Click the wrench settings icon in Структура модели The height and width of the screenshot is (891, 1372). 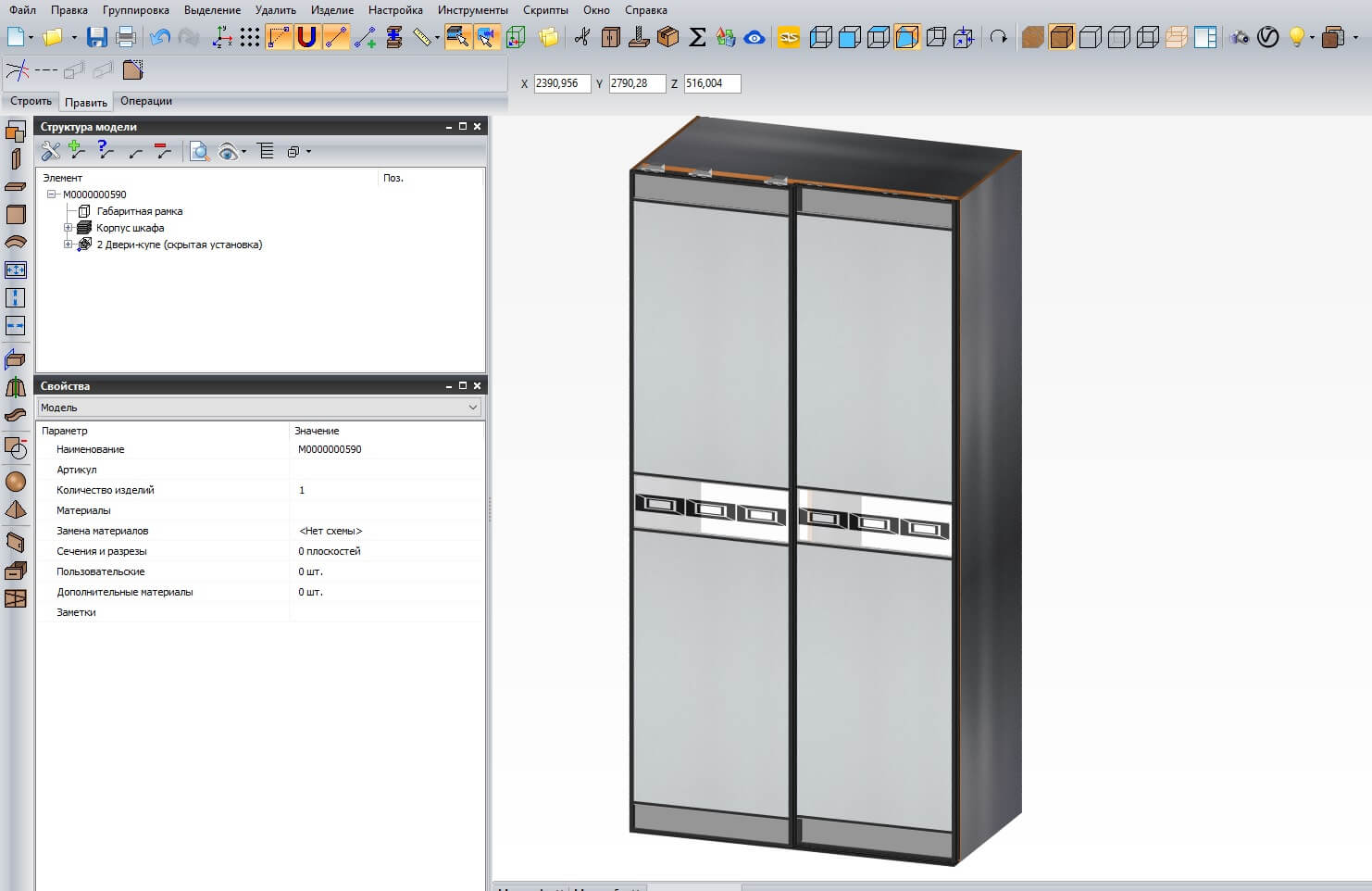point(50,151)
